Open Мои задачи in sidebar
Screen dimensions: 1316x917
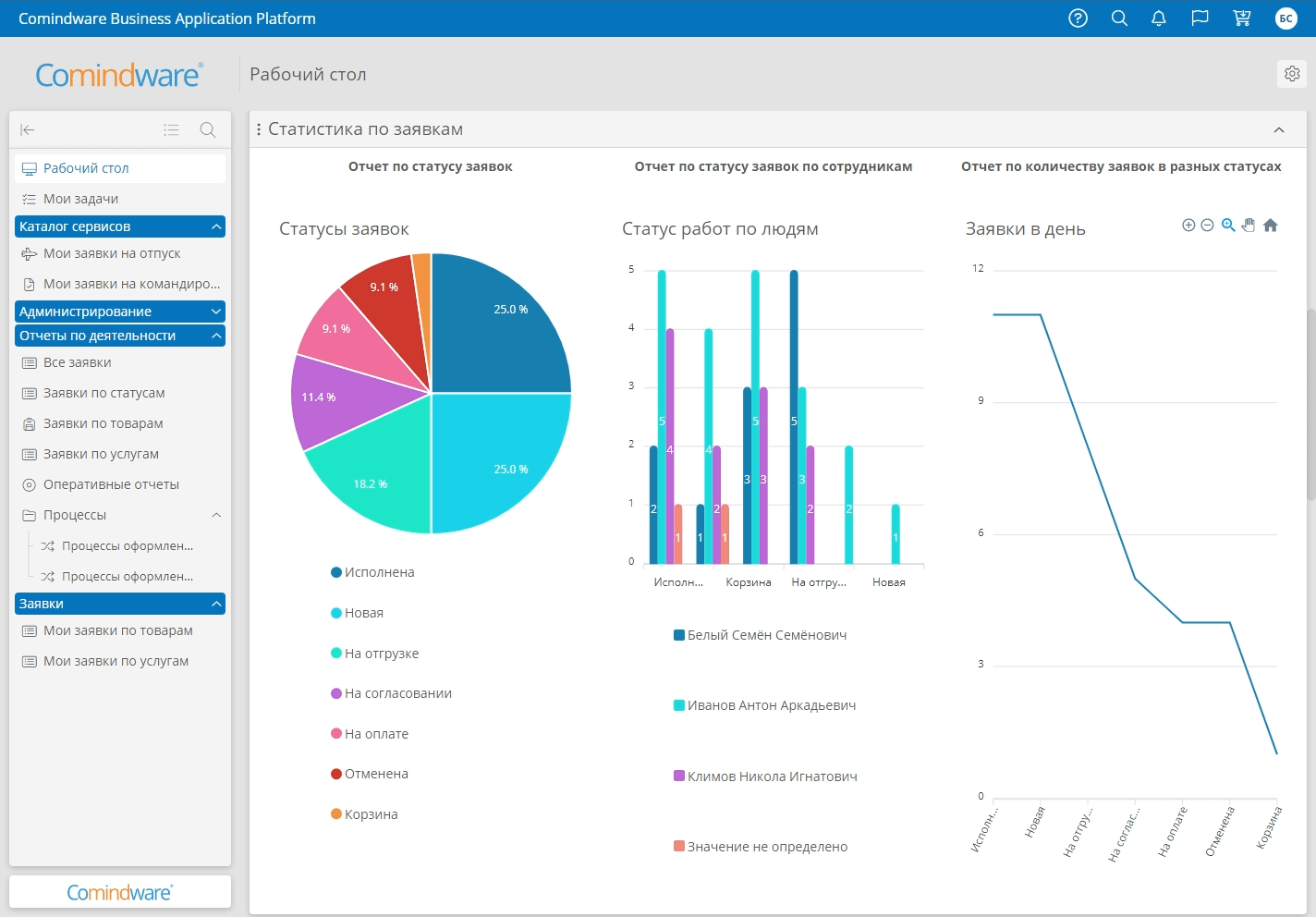[80, 199]
